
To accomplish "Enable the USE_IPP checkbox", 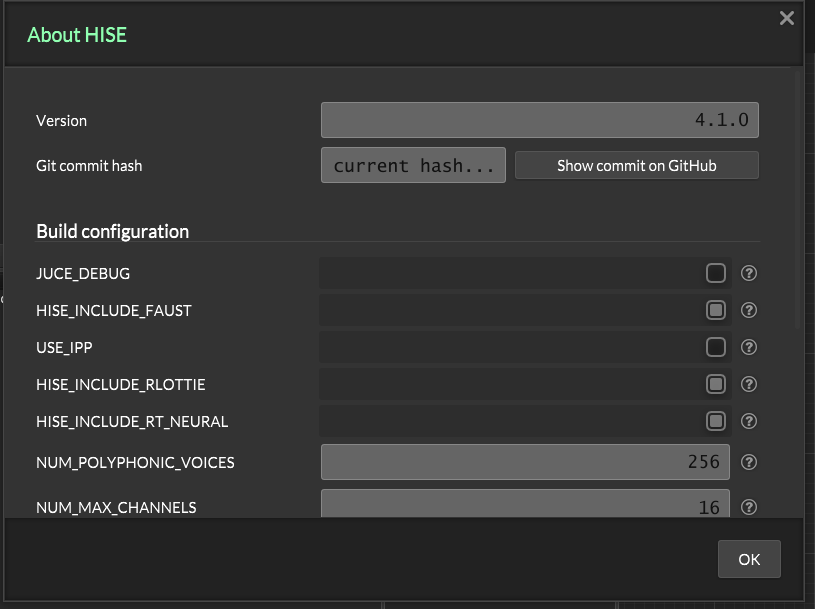I will (x=715, y=347).
